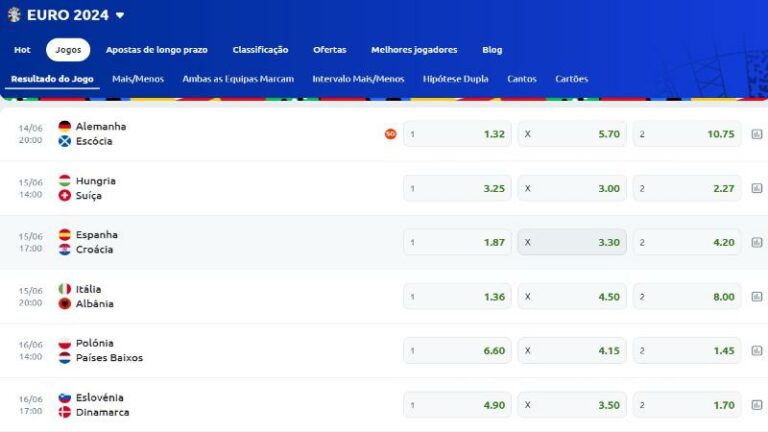Screen dimensions: 768x432
Task: Go to Apostas de longo prazo
Action: (x=157, y=50)
